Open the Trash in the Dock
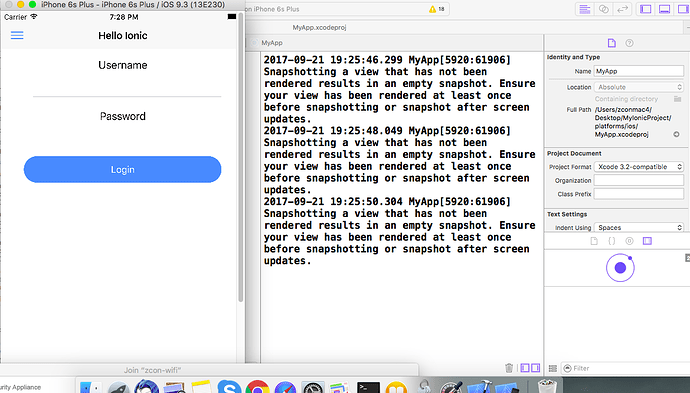 [547, 387]
